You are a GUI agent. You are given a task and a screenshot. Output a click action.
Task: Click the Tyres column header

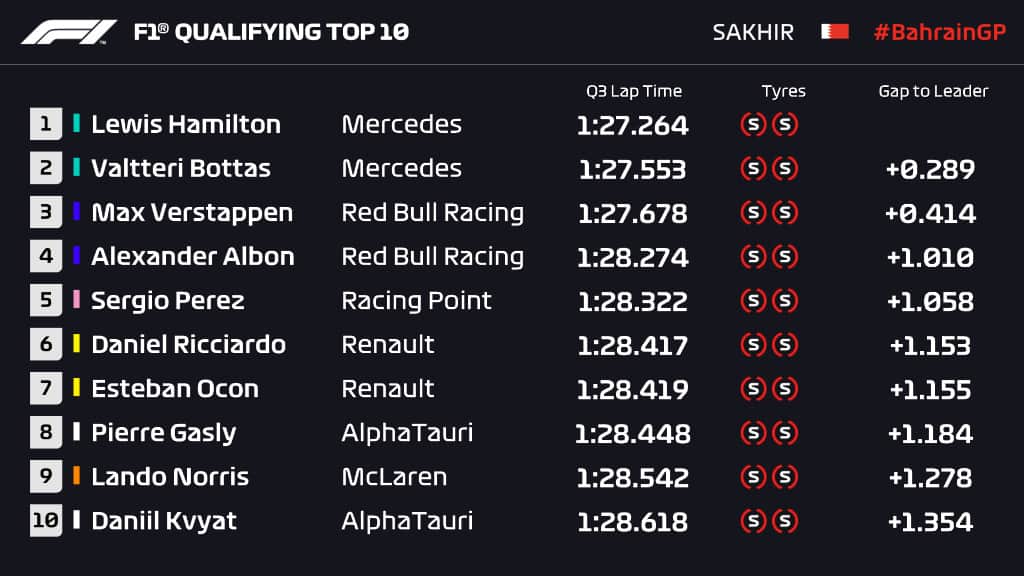pos(783,91)
